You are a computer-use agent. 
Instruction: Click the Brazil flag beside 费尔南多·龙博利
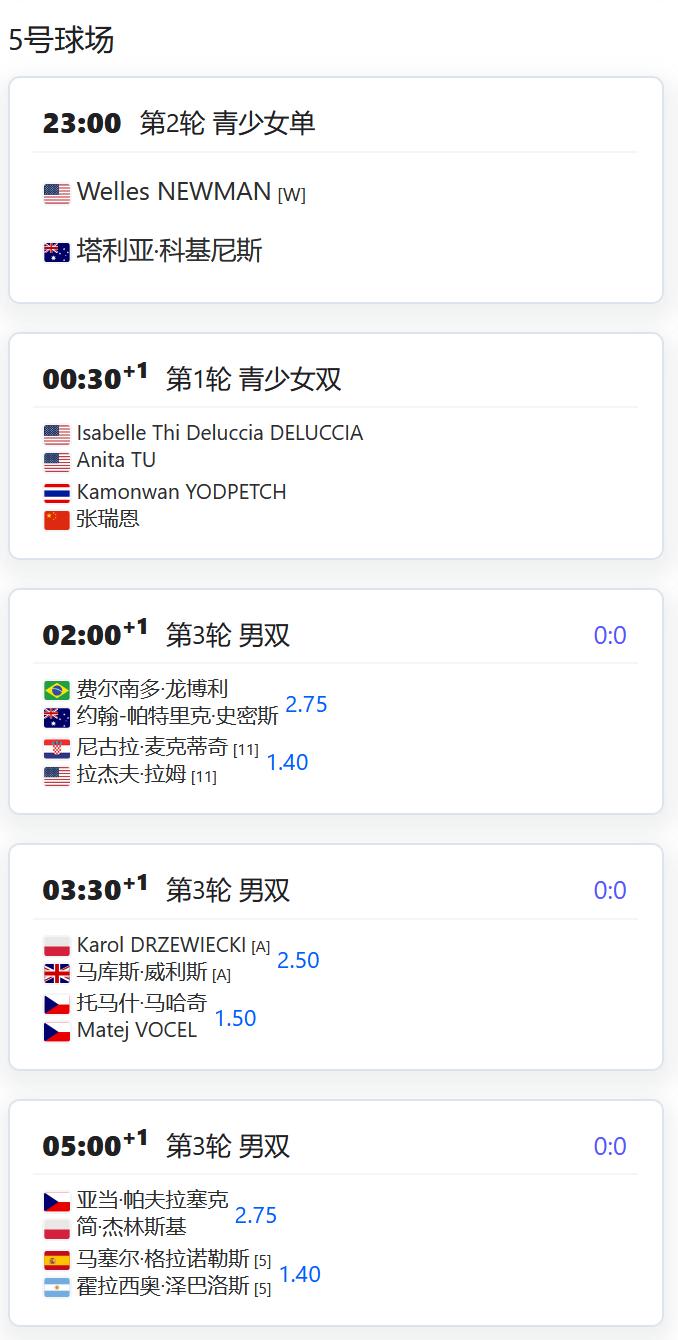[57, 690]
